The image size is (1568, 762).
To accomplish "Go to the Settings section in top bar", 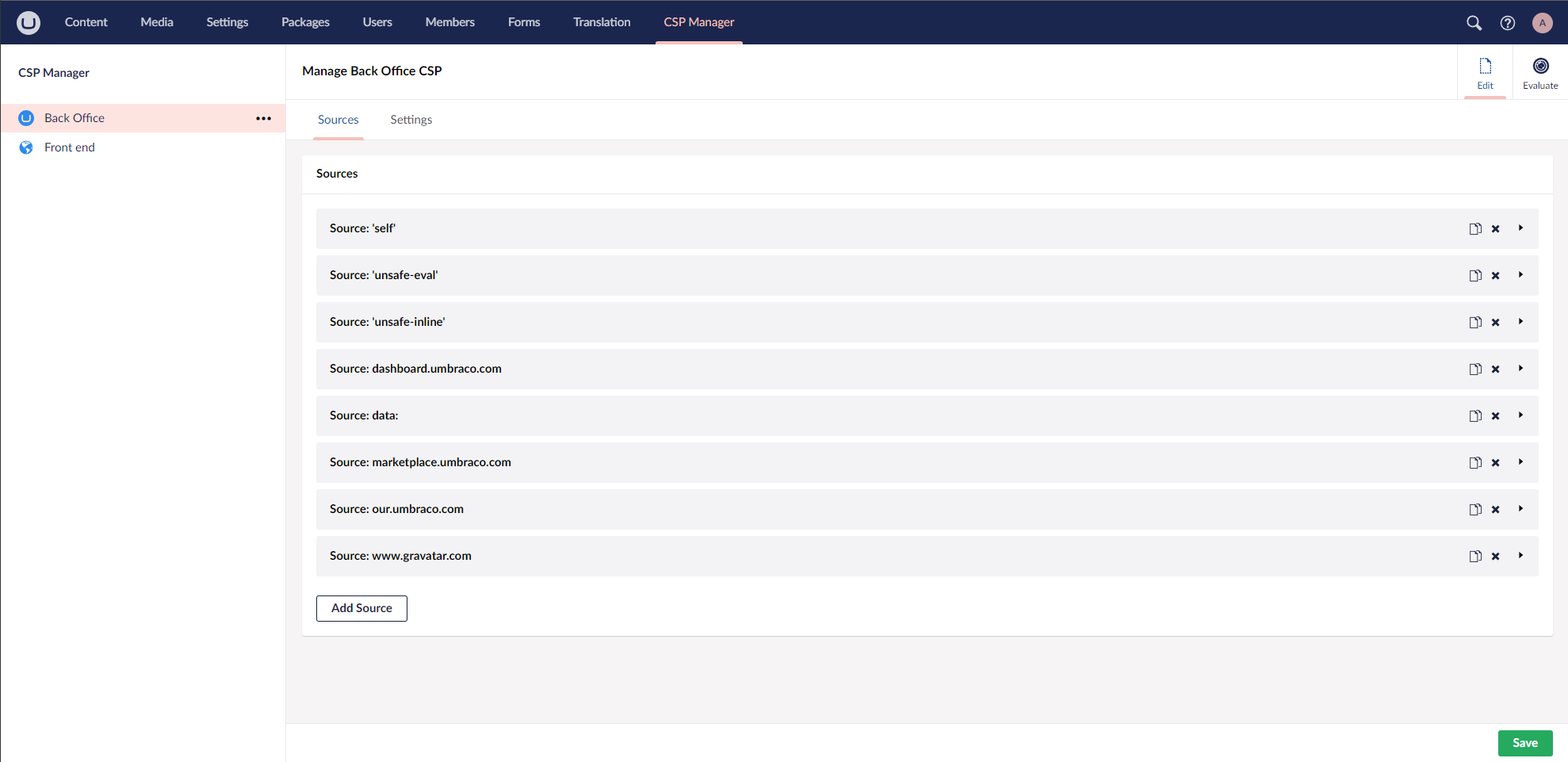I will pyautogui.click(x=228, y=22).
